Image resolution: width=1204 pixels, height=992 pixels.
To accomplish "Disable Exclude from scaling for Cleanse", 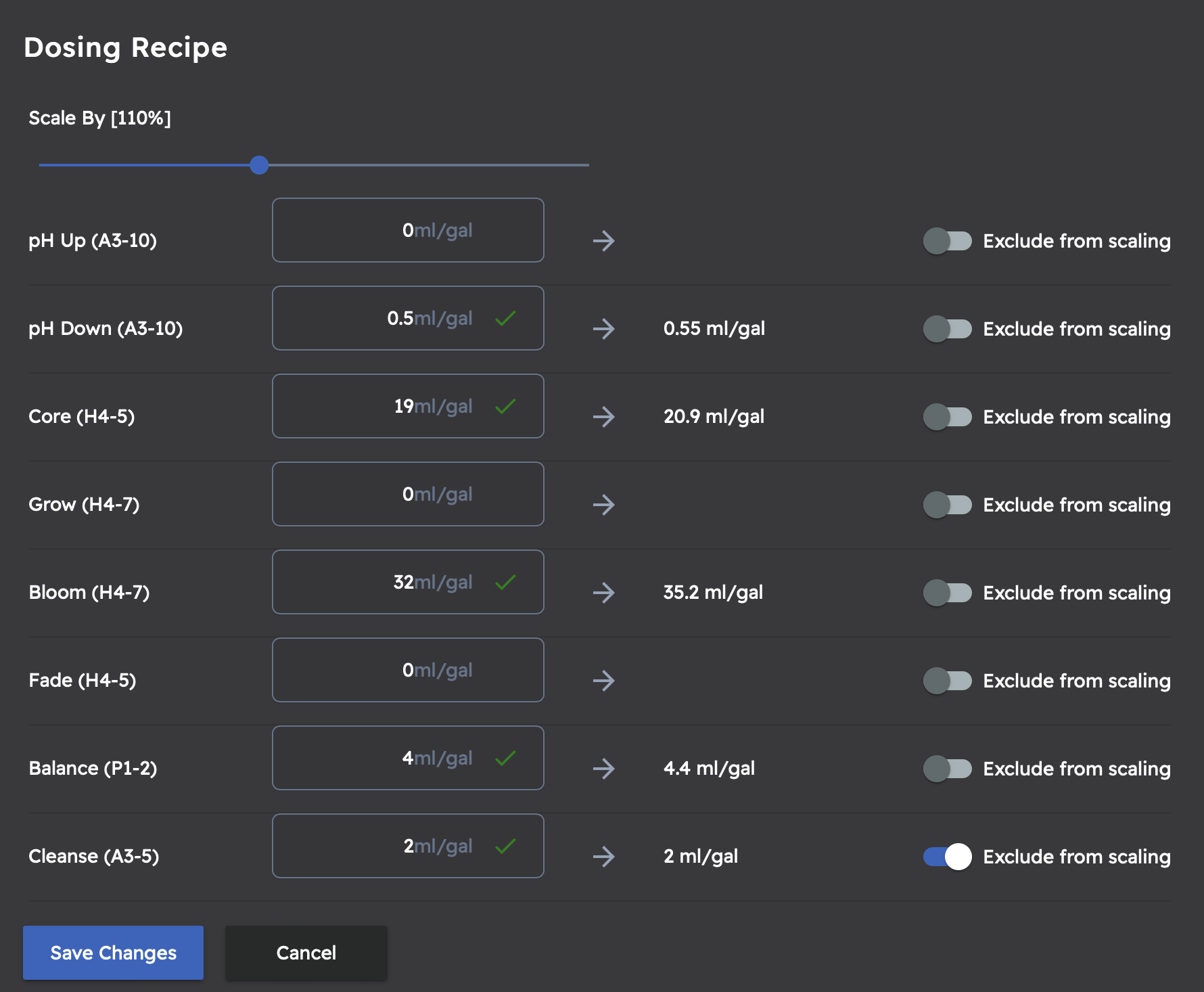I will [x=947, y=857].
